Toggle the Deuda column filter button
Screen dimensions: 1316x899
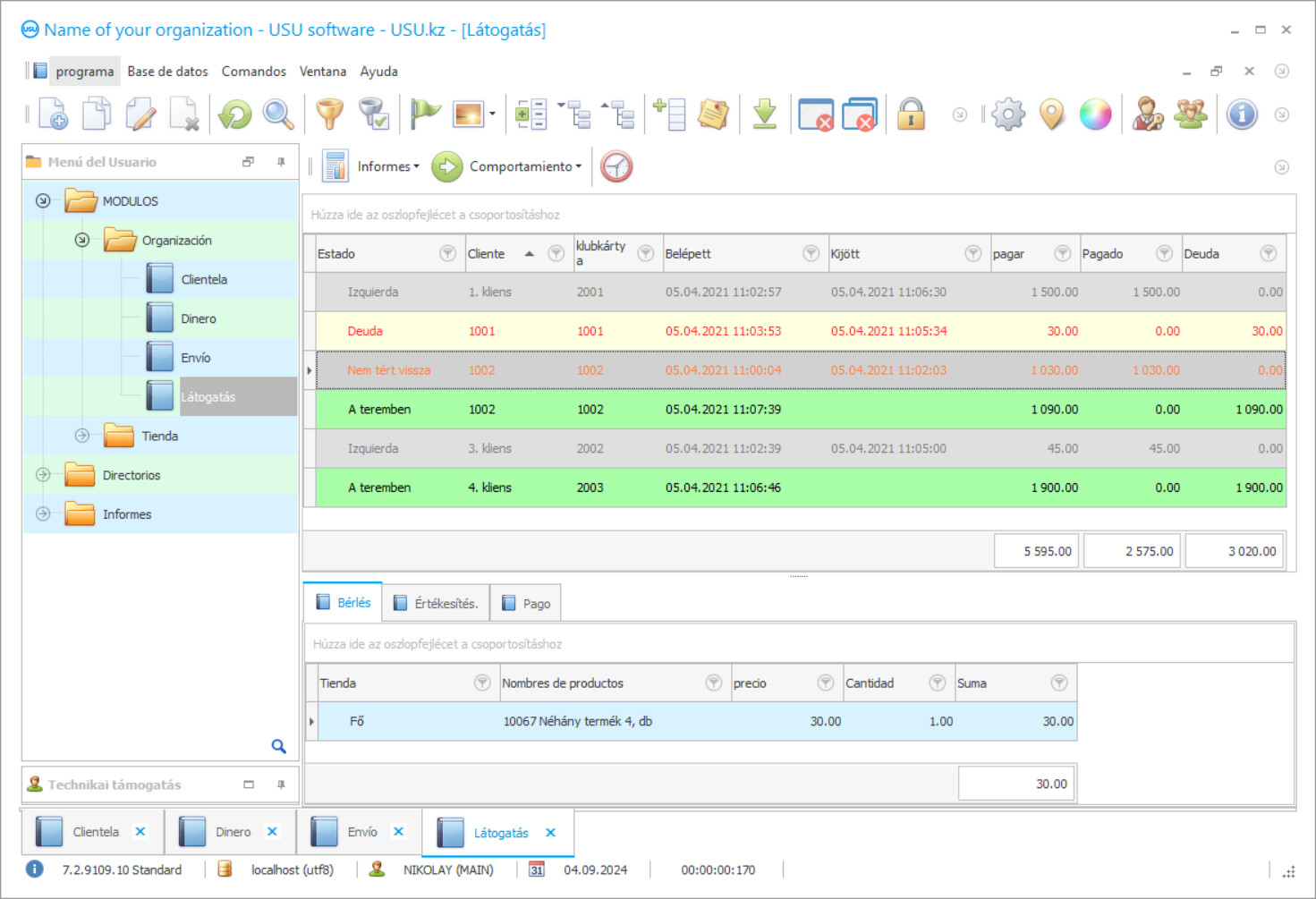[x=1268, y=254]
